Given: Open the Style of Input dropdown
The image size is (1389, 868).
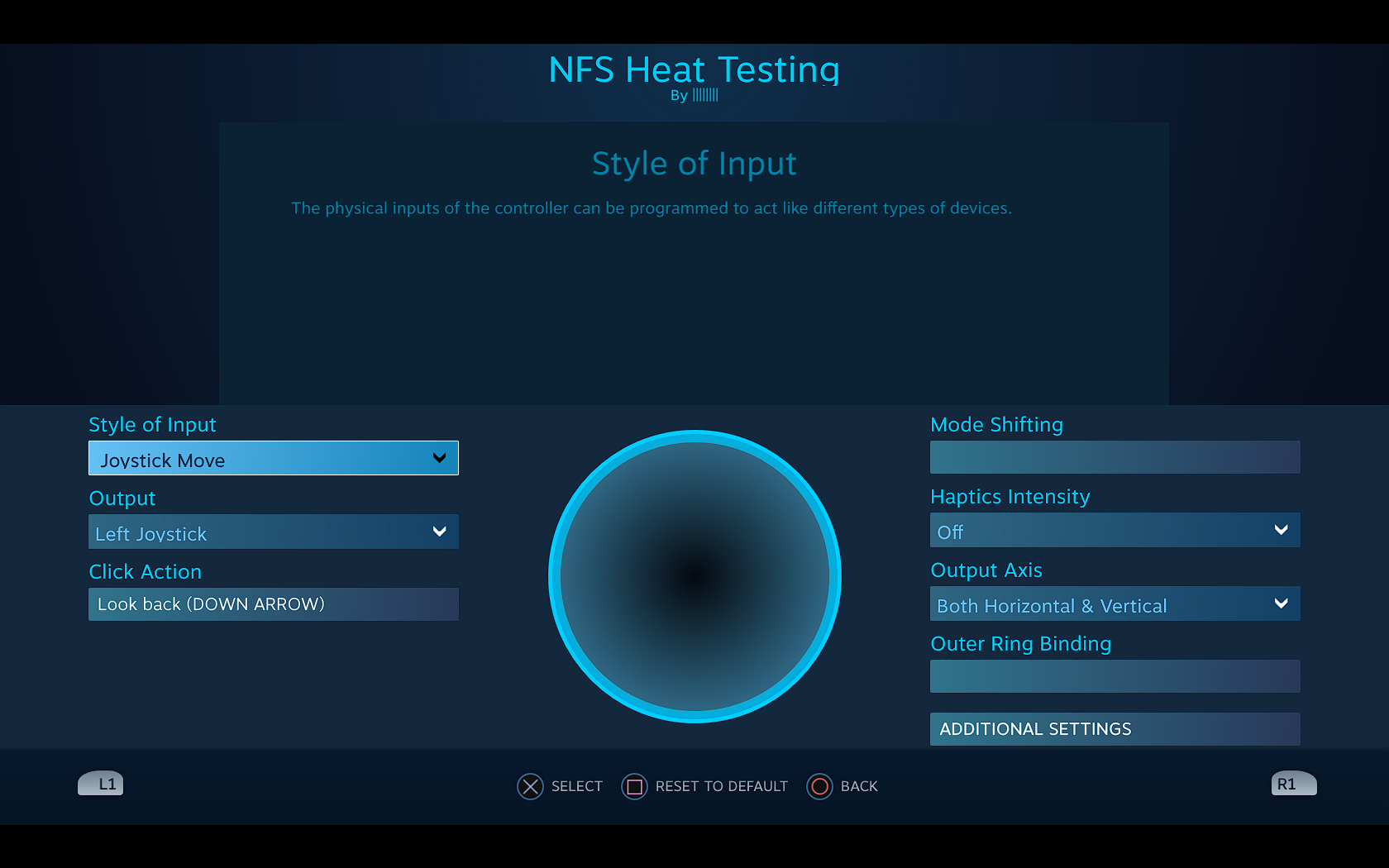Looking at the screenshot, I should pyautogui.click(x=274, y=458).
